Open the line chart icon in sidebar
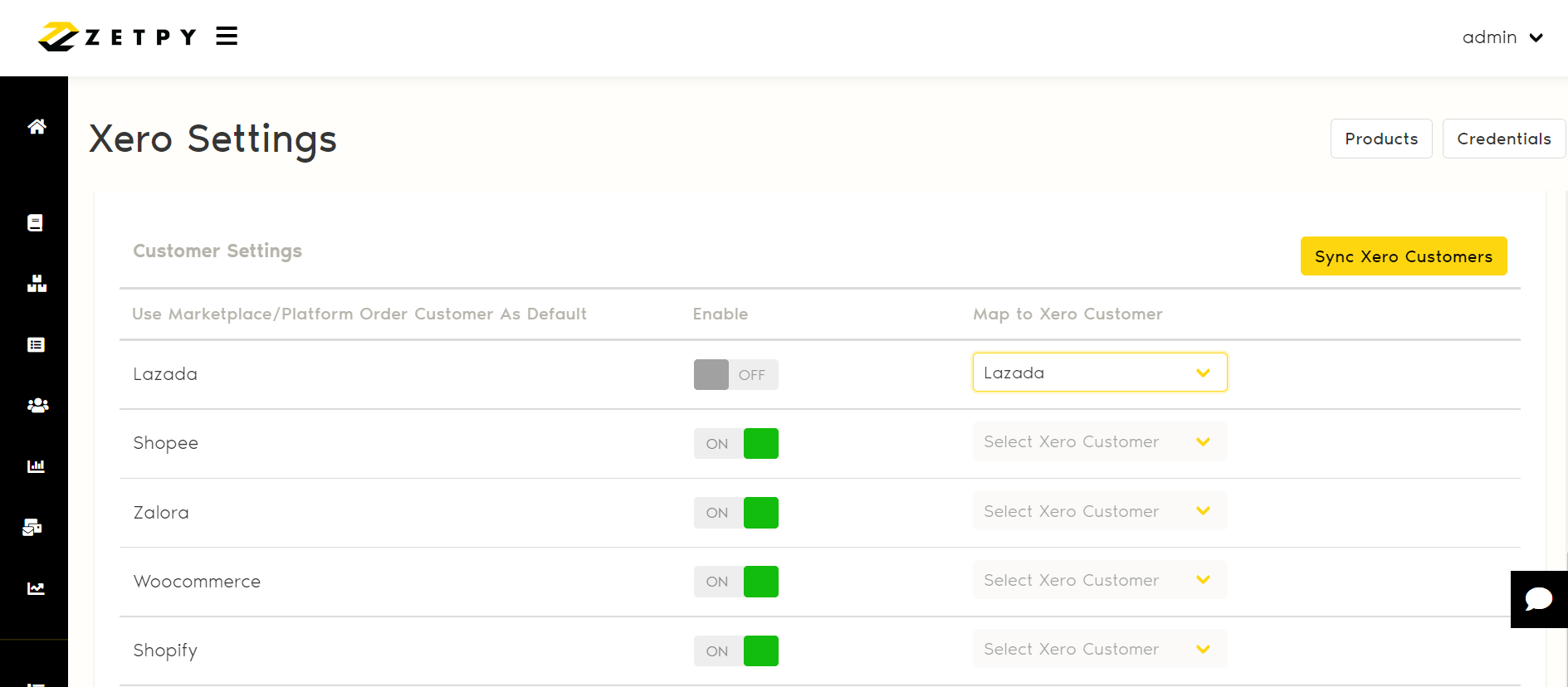 point(36,588)
